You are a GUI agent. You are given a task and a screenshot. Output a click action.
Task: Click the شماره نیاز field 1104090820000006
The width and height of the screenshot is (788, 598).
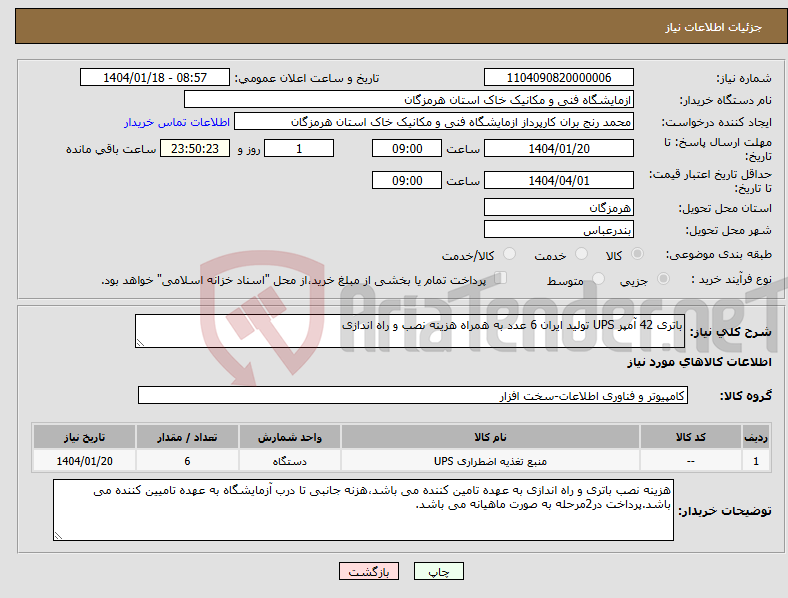(558, 77)
